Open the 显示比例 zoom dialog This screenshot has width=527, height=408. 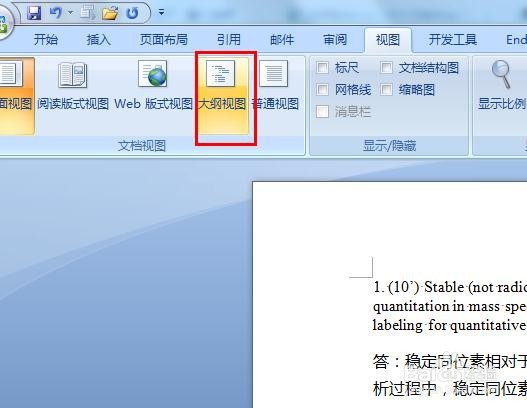point(501,85)
